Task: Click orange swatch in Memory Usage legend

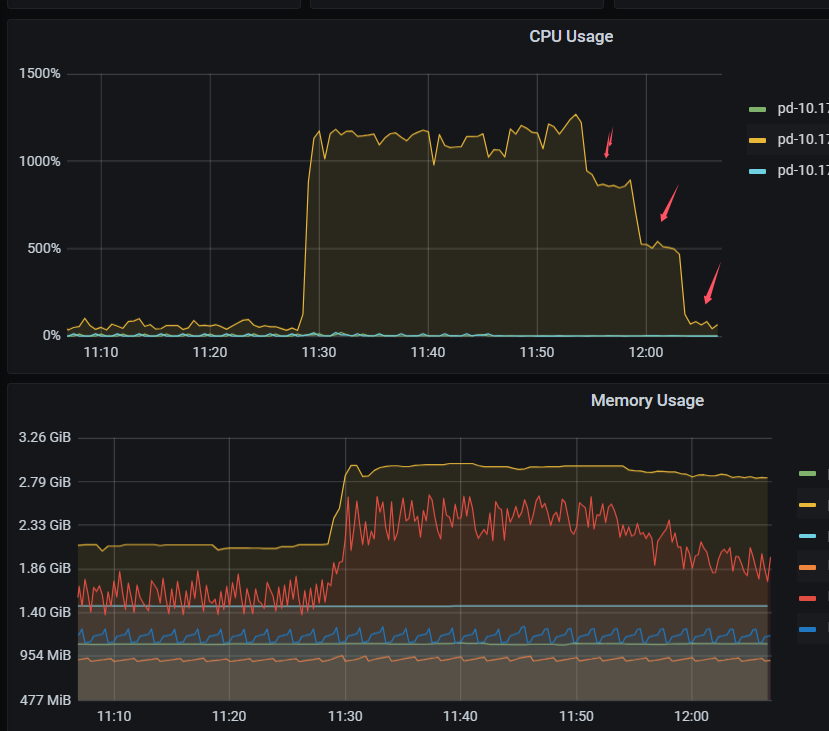Action: coord(807,567)
